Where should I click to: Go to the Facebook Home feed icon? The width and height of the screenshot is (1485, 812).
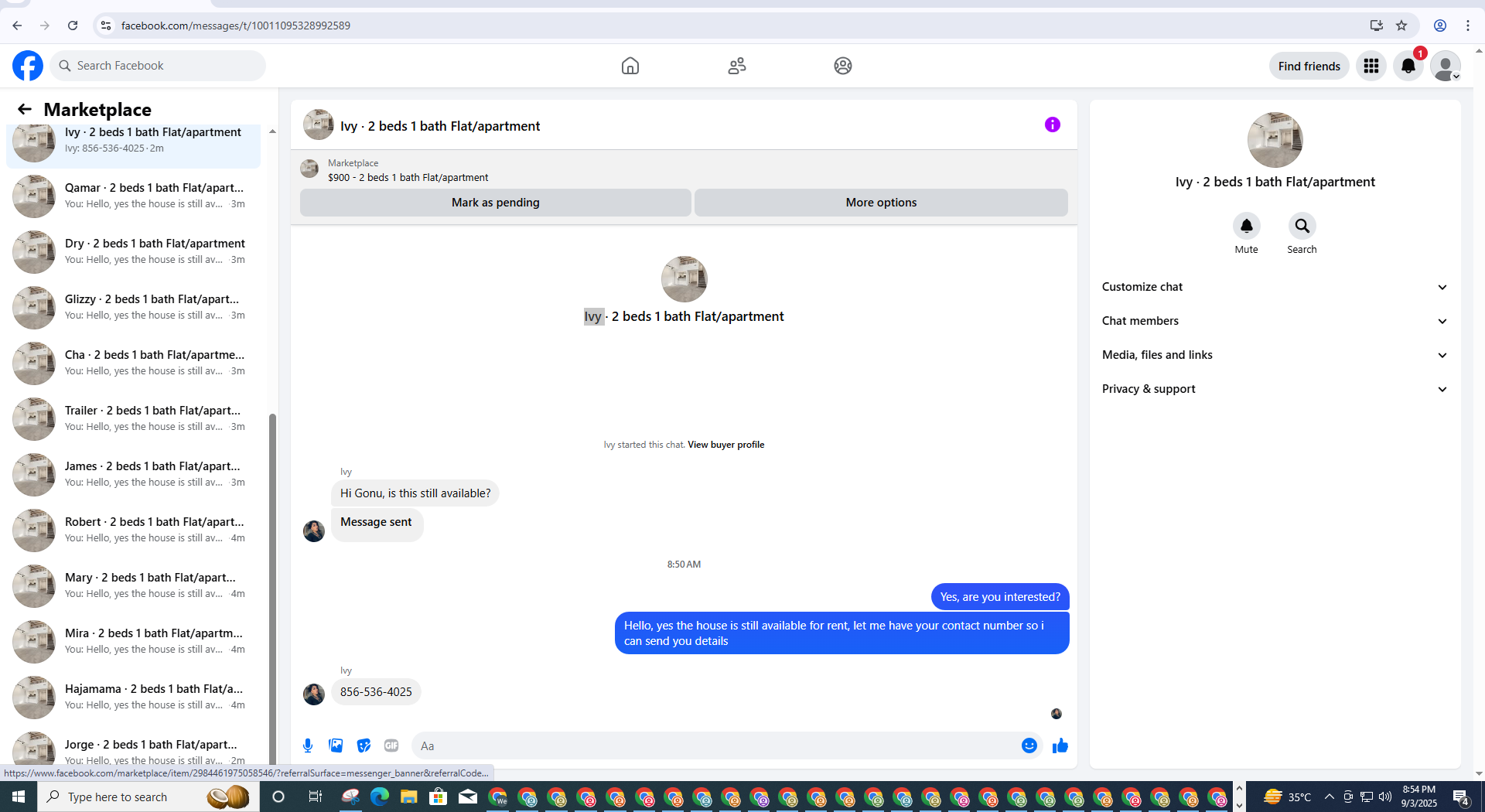630,66
